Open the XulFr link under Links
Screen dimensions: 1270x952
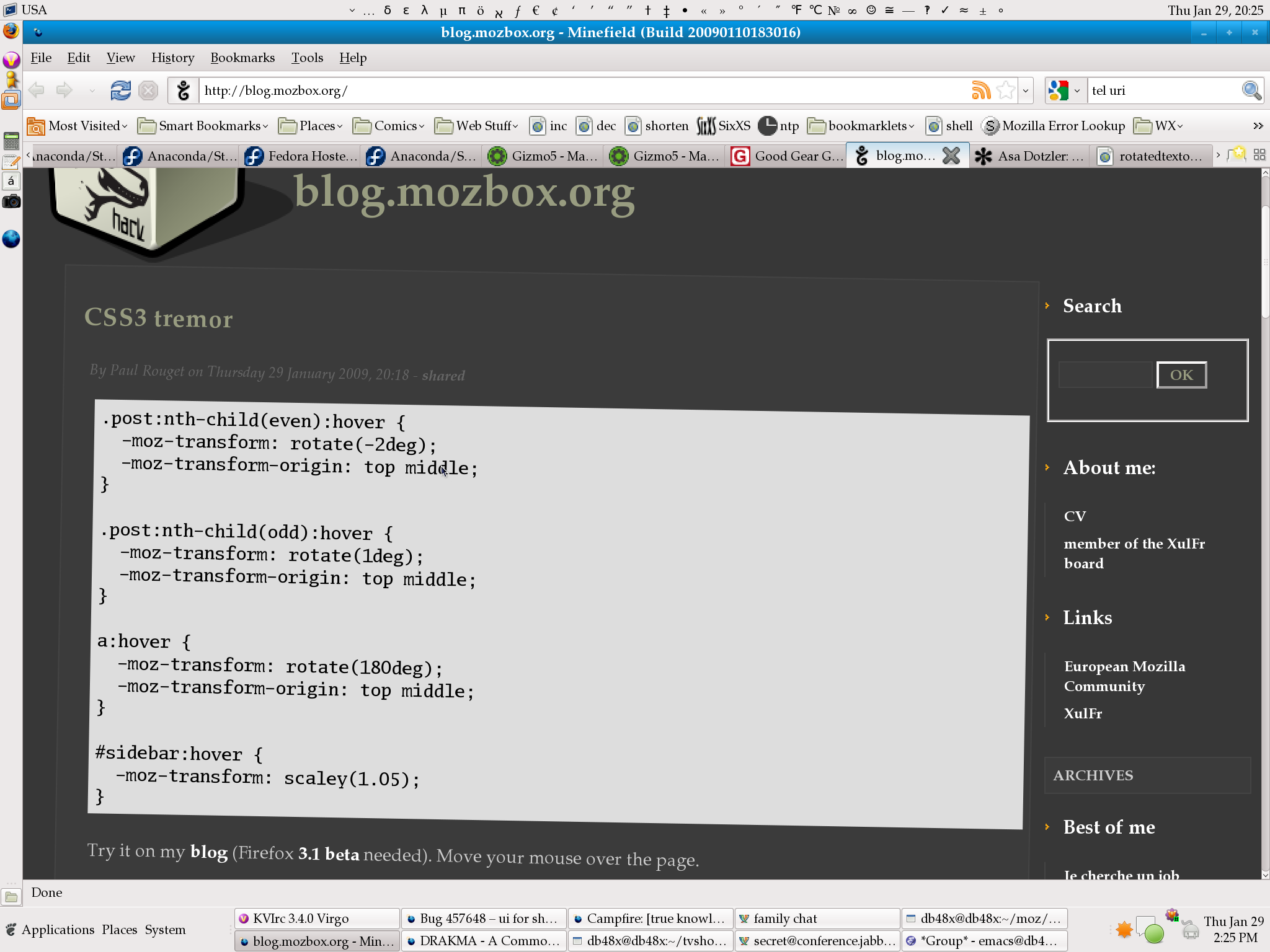pos(1083,713)
